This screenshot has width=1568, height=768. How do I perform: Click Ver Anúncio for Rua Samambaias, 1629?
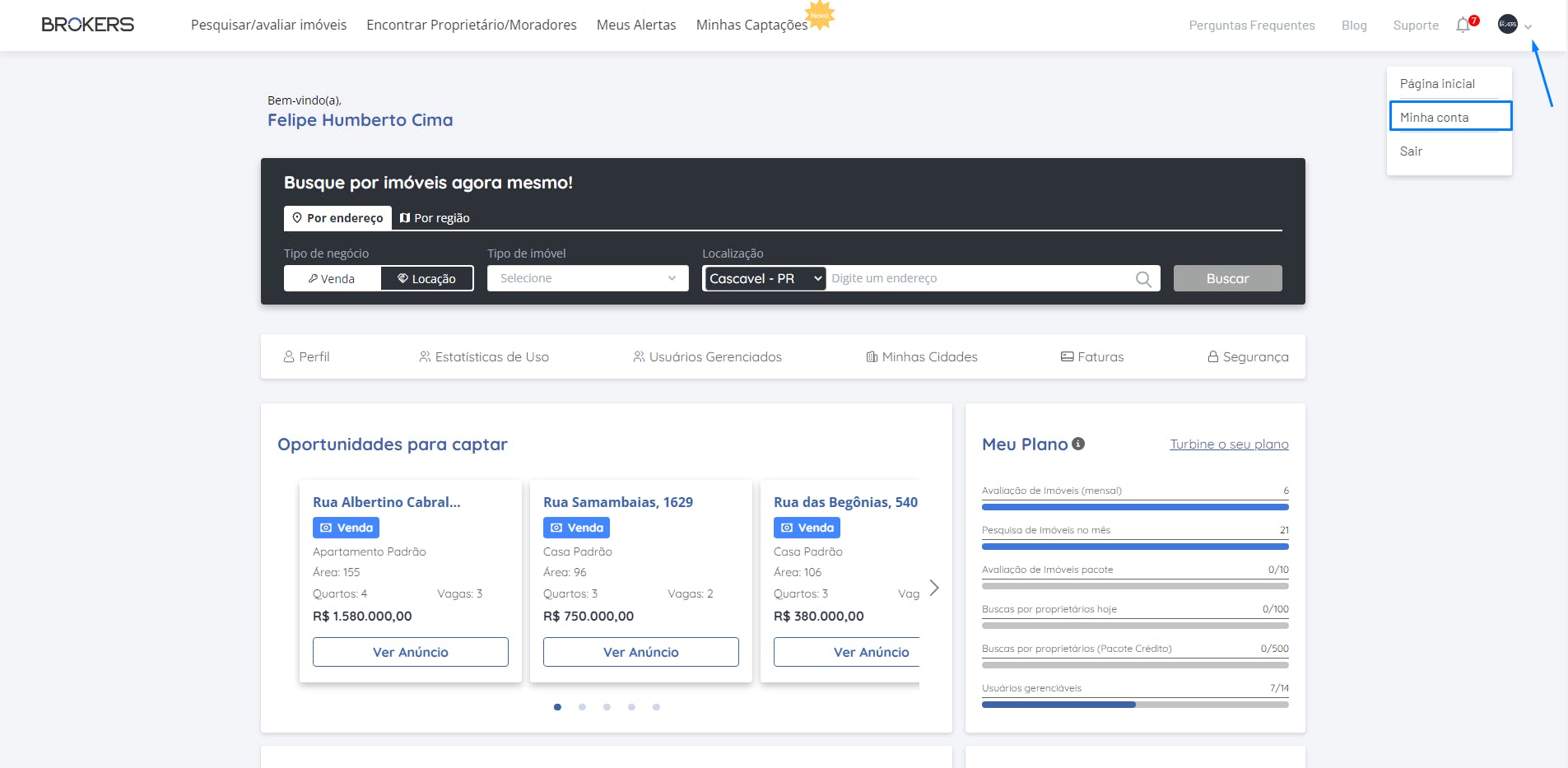coord(641,652)
